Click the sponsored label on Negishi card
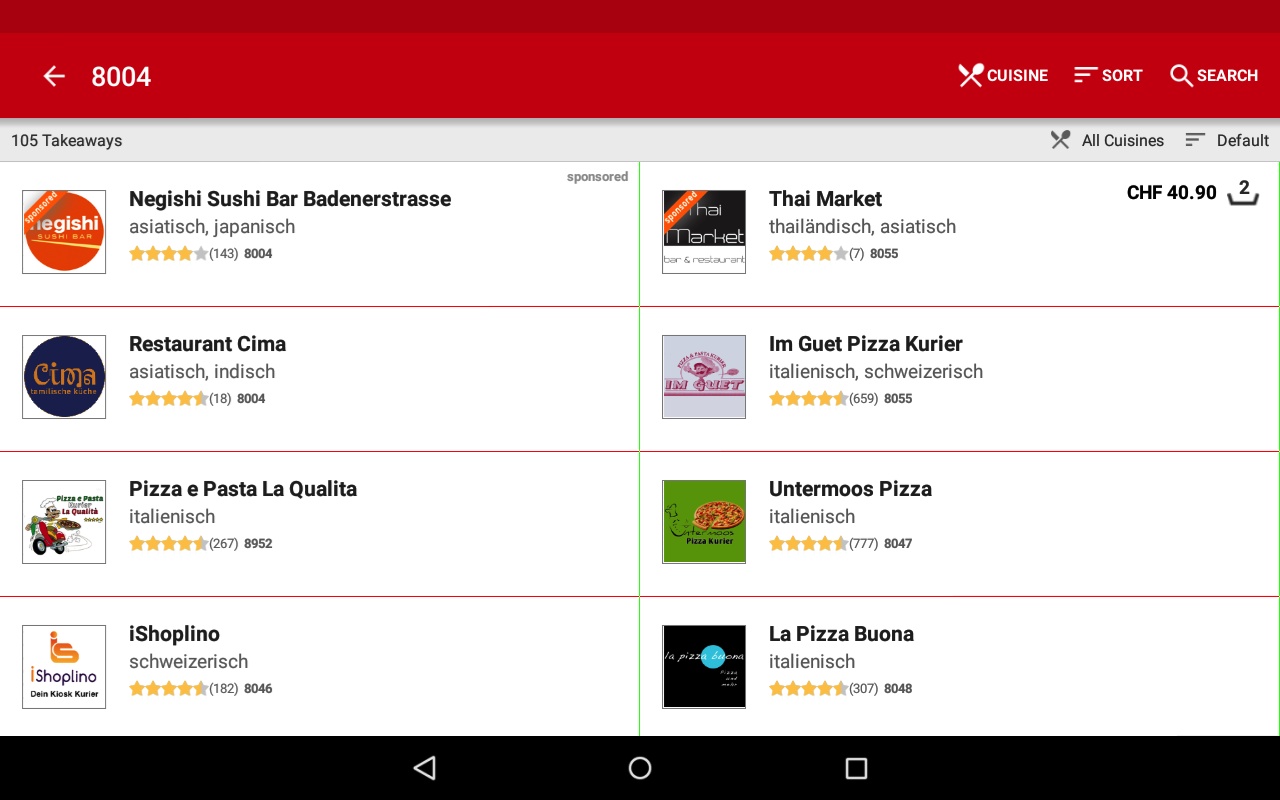The height and width of the screenshot is (800, 1280). coord(597,177)
